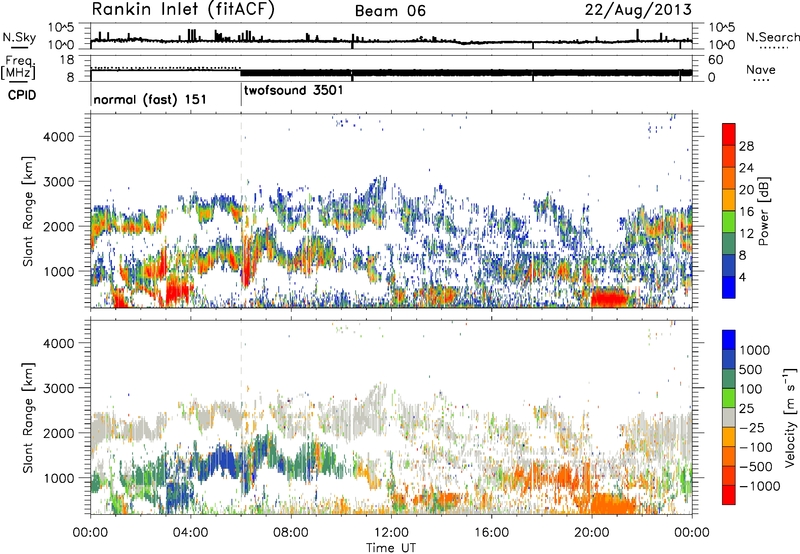Click the '20:00' time tick label
Viewport: 800px width, 554px height.
coord(592,533)
